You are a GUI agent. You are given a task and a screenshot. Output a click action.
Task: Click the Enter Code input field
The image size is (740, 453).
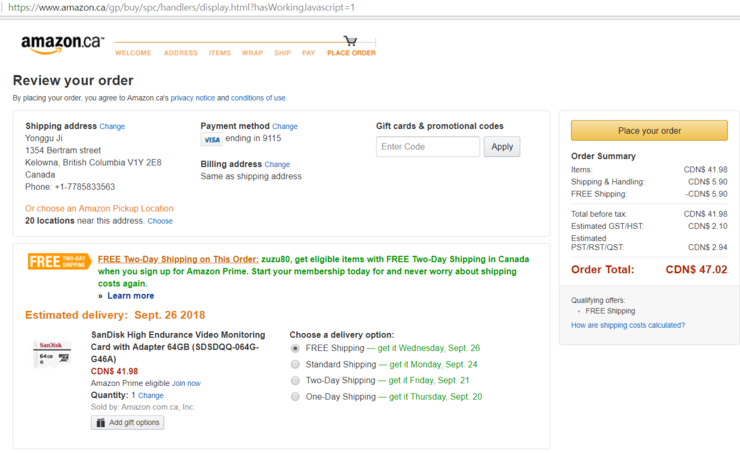click(428, 147)
